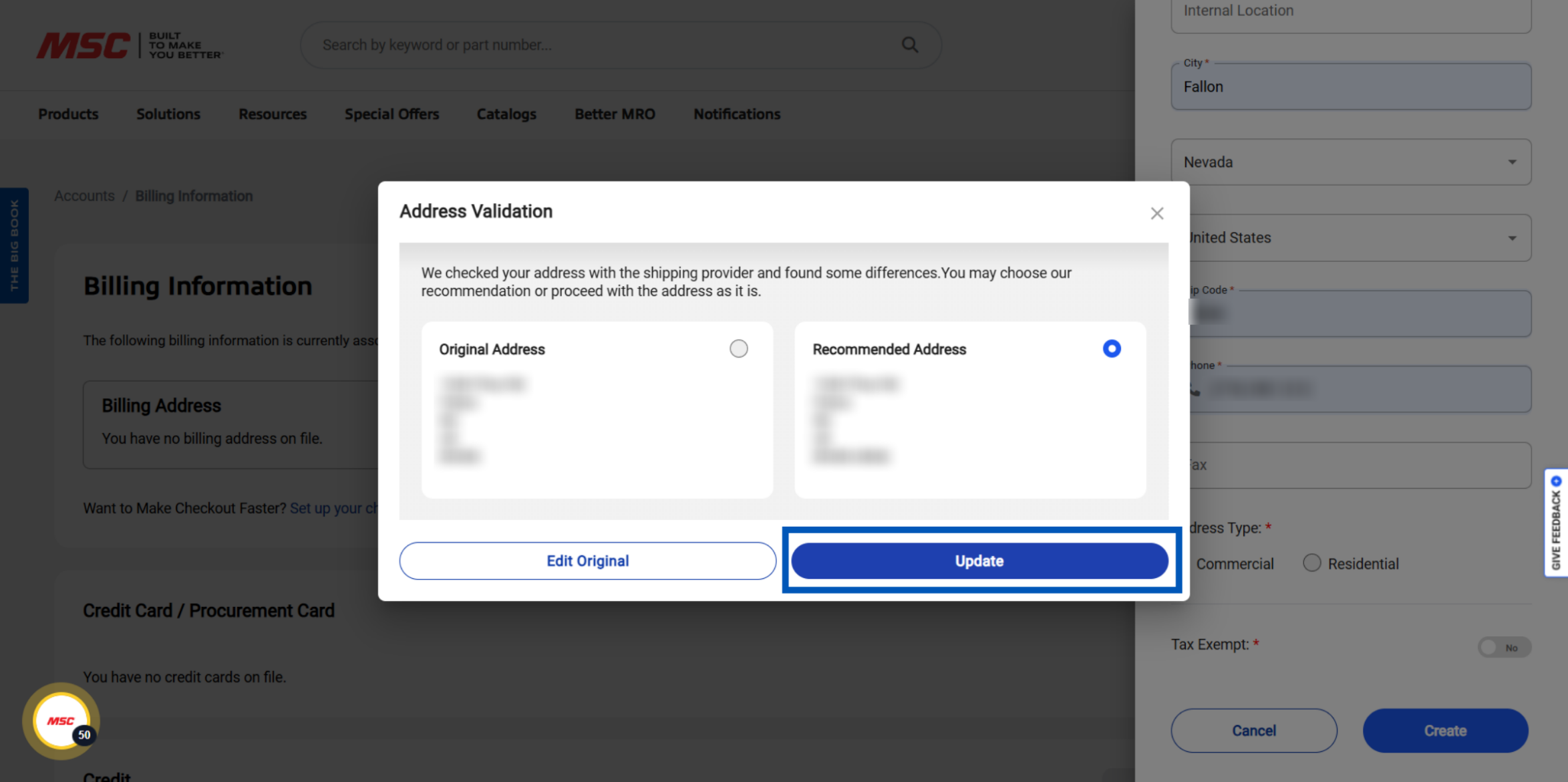Open the Special Offers menu
Viewport: 1568px width, 782px height.
point(391,114)
